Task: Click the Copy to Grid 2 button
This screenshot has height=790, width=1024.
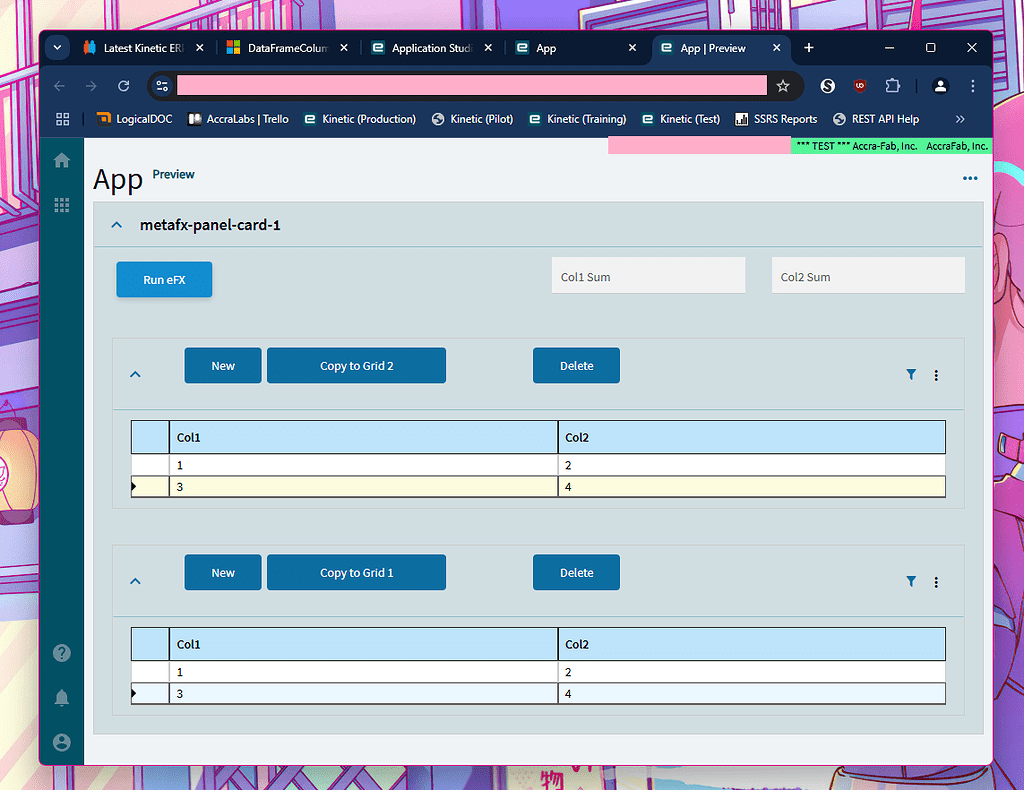Action: coord(356,365)
